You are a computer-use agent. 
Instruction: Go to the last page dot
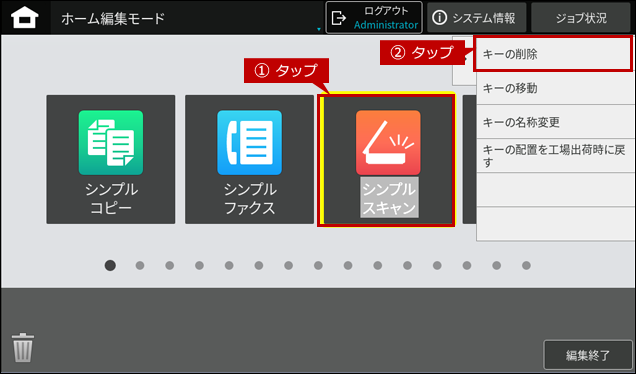[x=526, y=266]
